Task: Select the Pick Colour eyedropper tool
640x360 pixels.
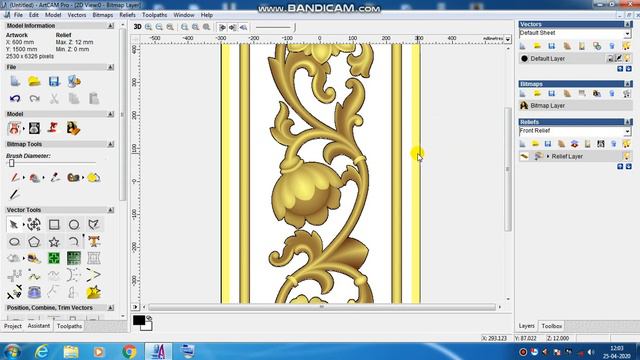Action: (54, 178)
